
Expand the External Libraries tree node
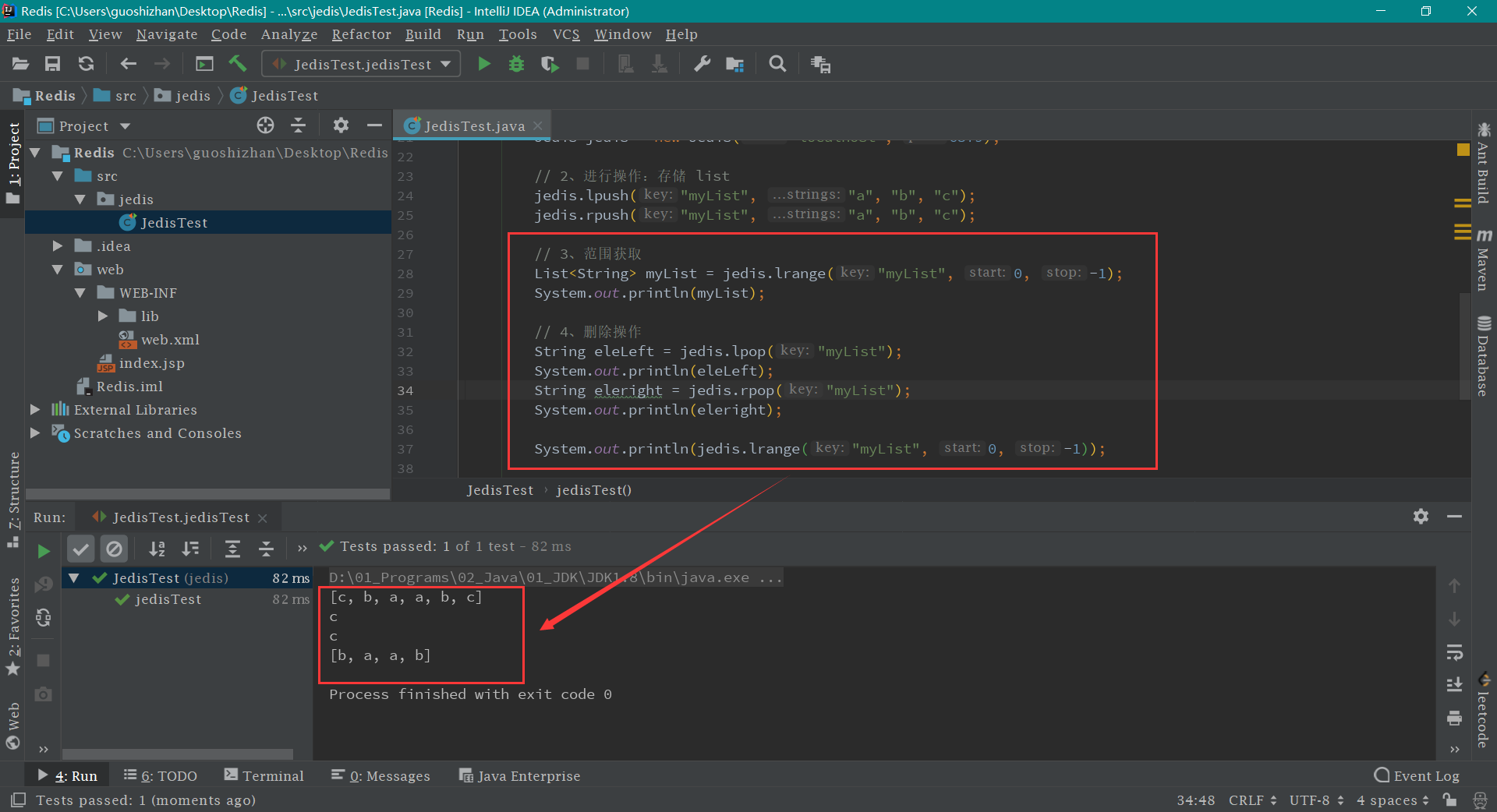click(35, 410)
